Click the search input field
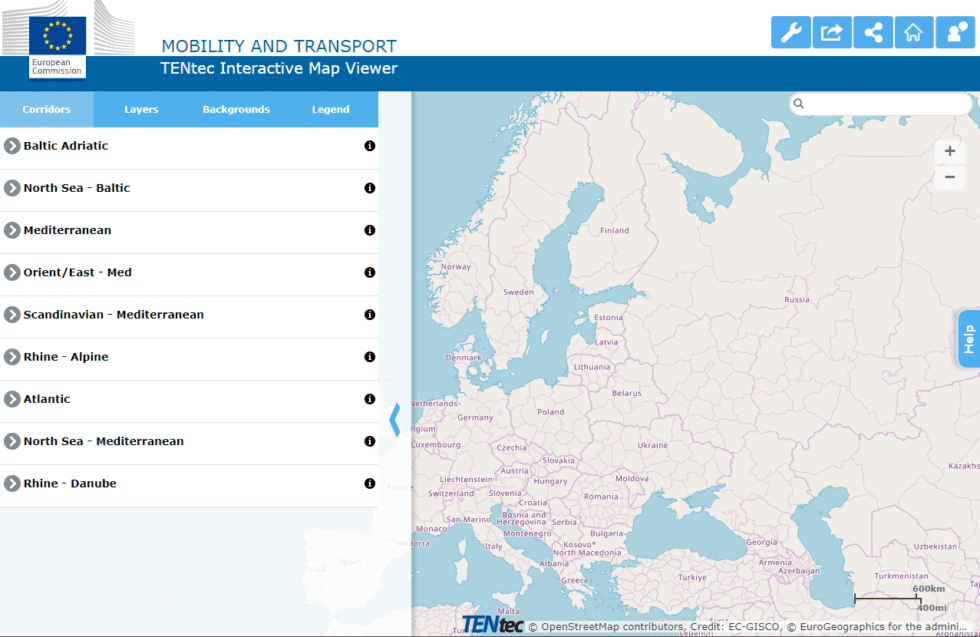 click(880, 103)
